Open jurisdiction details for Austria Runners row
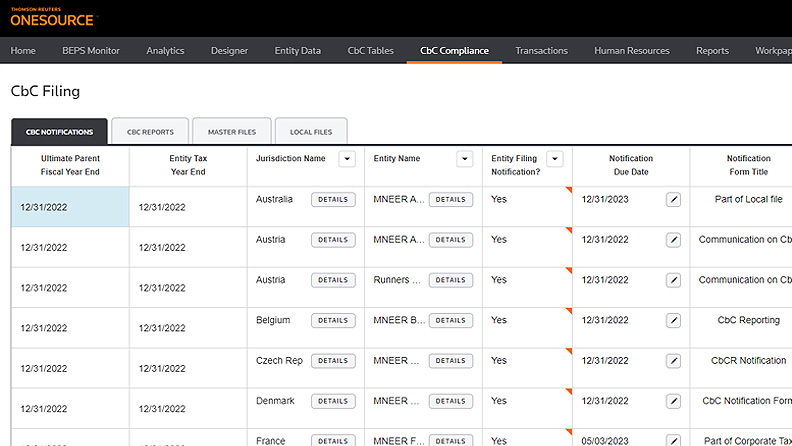 point(333,280)
